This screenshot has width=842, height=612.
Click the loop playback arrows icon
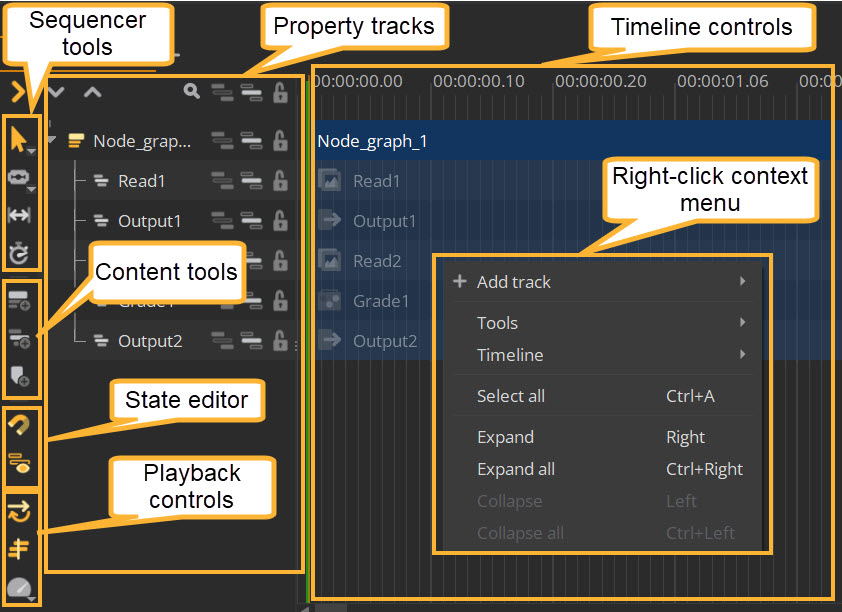click(x=18, y=511)
